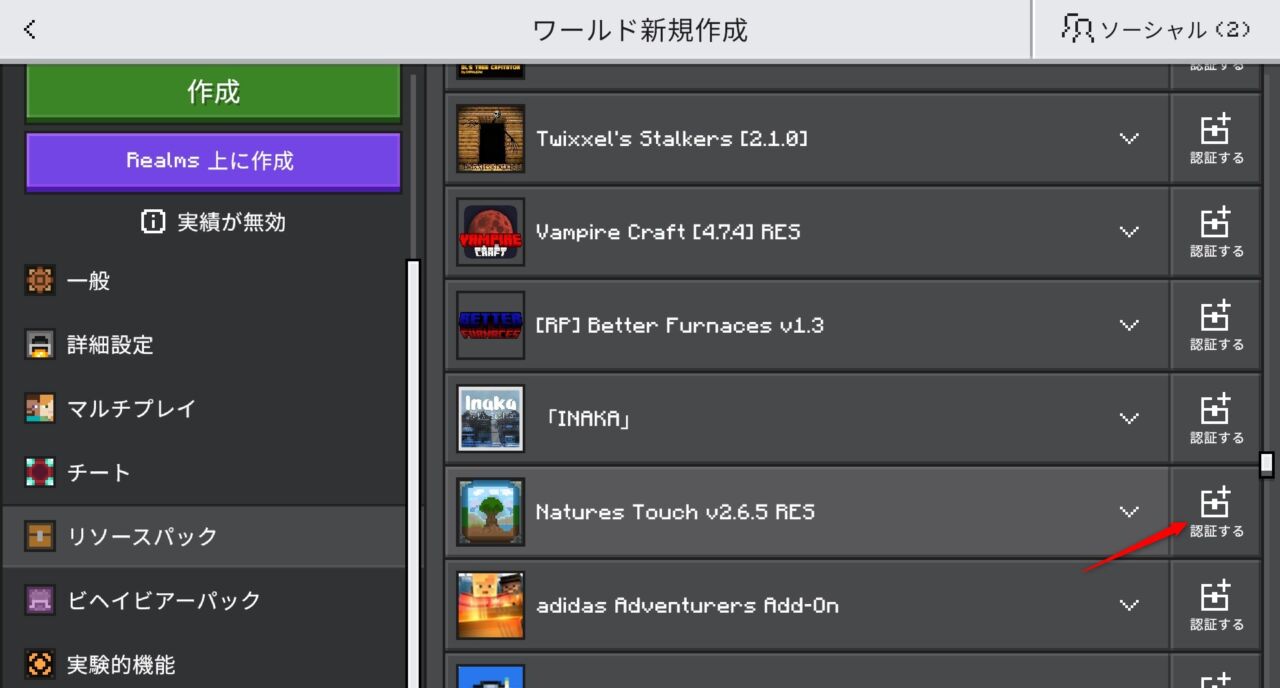Switch to the マルチプレイ tab
1280x688 pixels.
pos(204,409)
